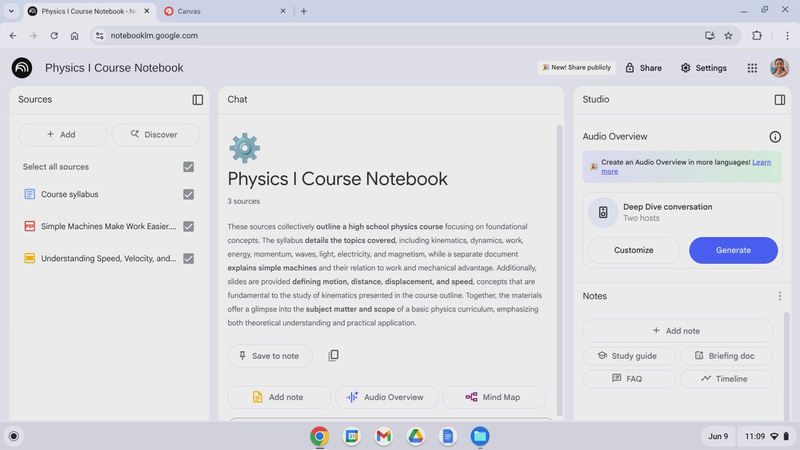Viewport: 800px width, 450px height.
Task: Open Chrome three-dot menu
Action: (x=787, y=35)
